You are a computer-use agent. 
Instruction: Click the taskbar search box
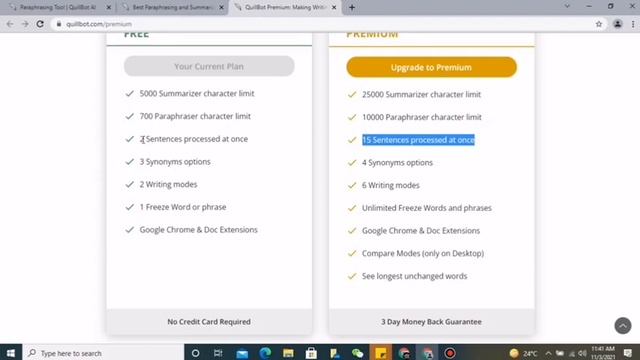pos(103,353)
